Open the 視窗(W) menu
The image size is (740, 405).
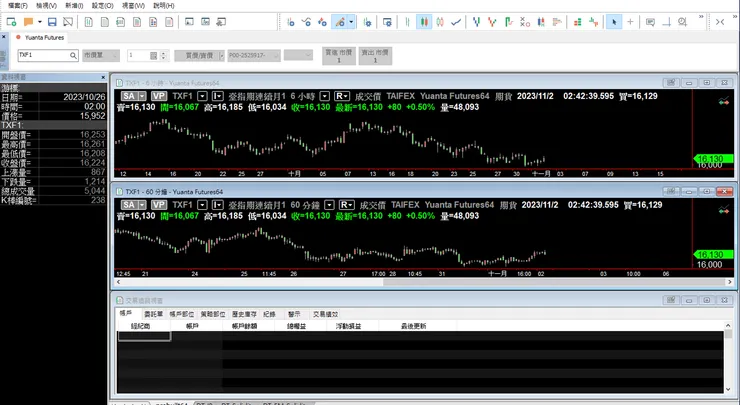[x=133, y=6]
